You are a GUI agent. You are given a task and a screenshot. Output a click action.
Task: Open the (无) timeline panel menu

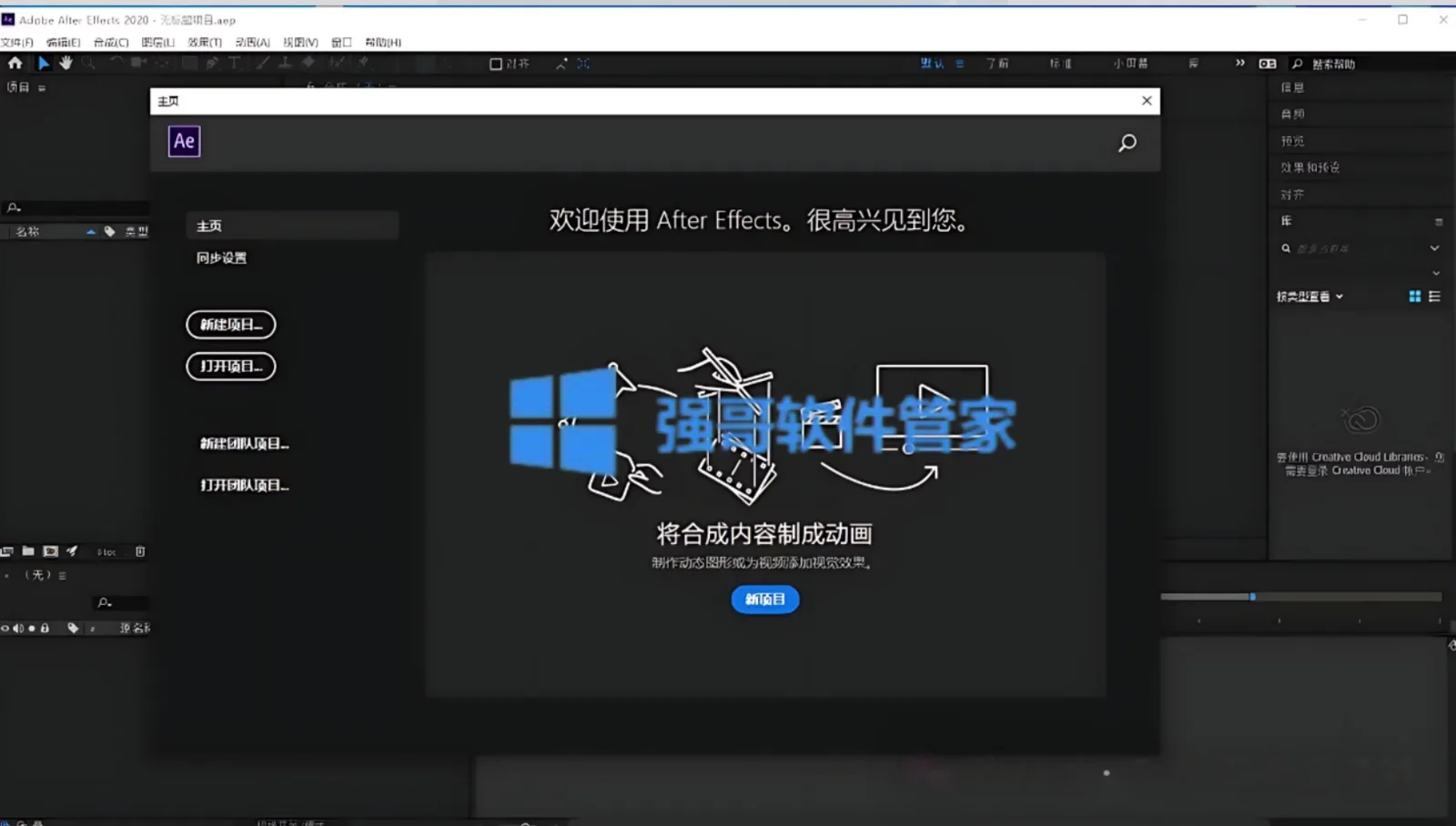pyautogui.click(x=63, y=576)
